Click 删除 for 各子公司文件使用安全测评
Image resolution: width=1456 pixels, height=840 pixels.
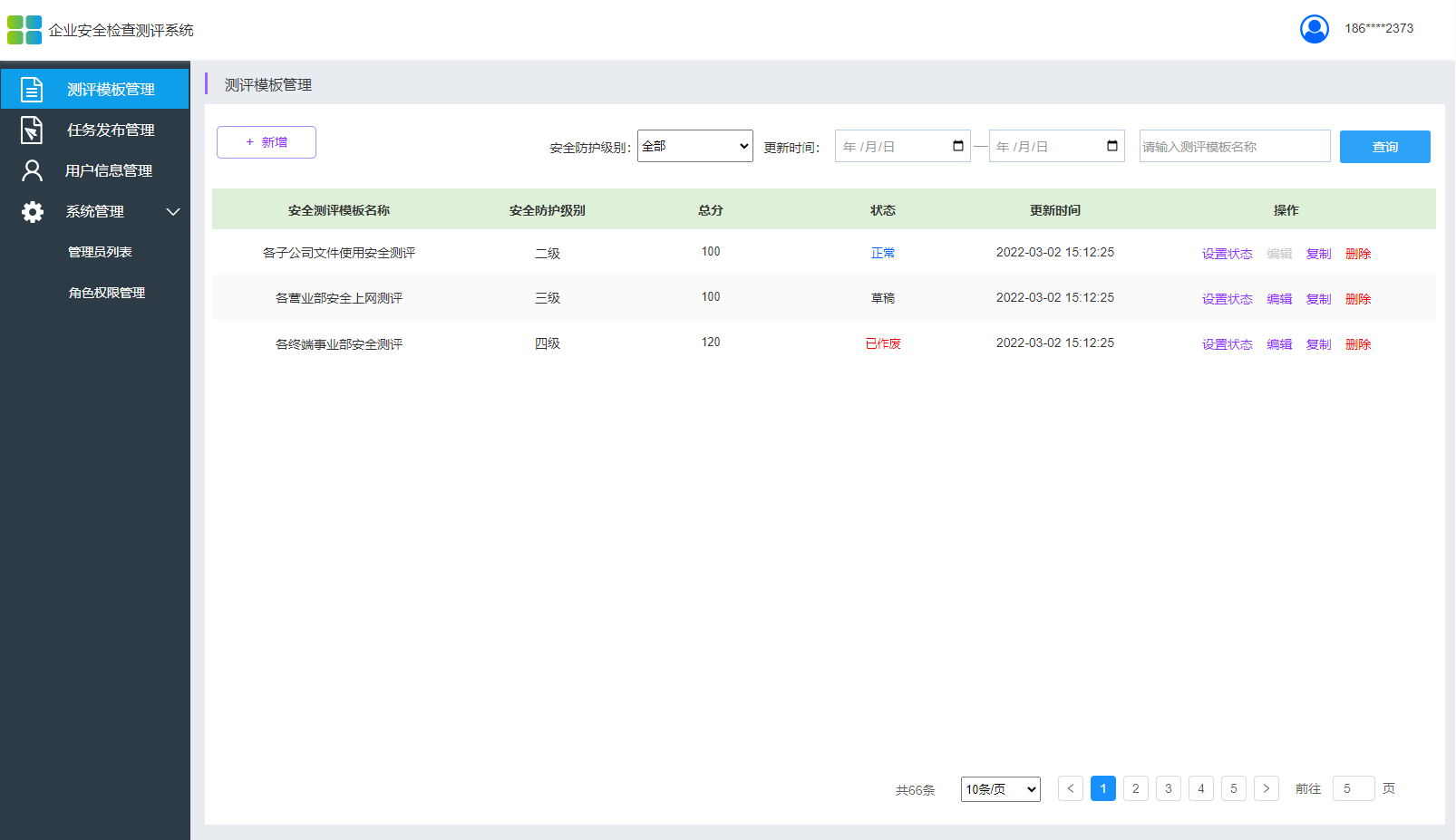[1358, 254]
